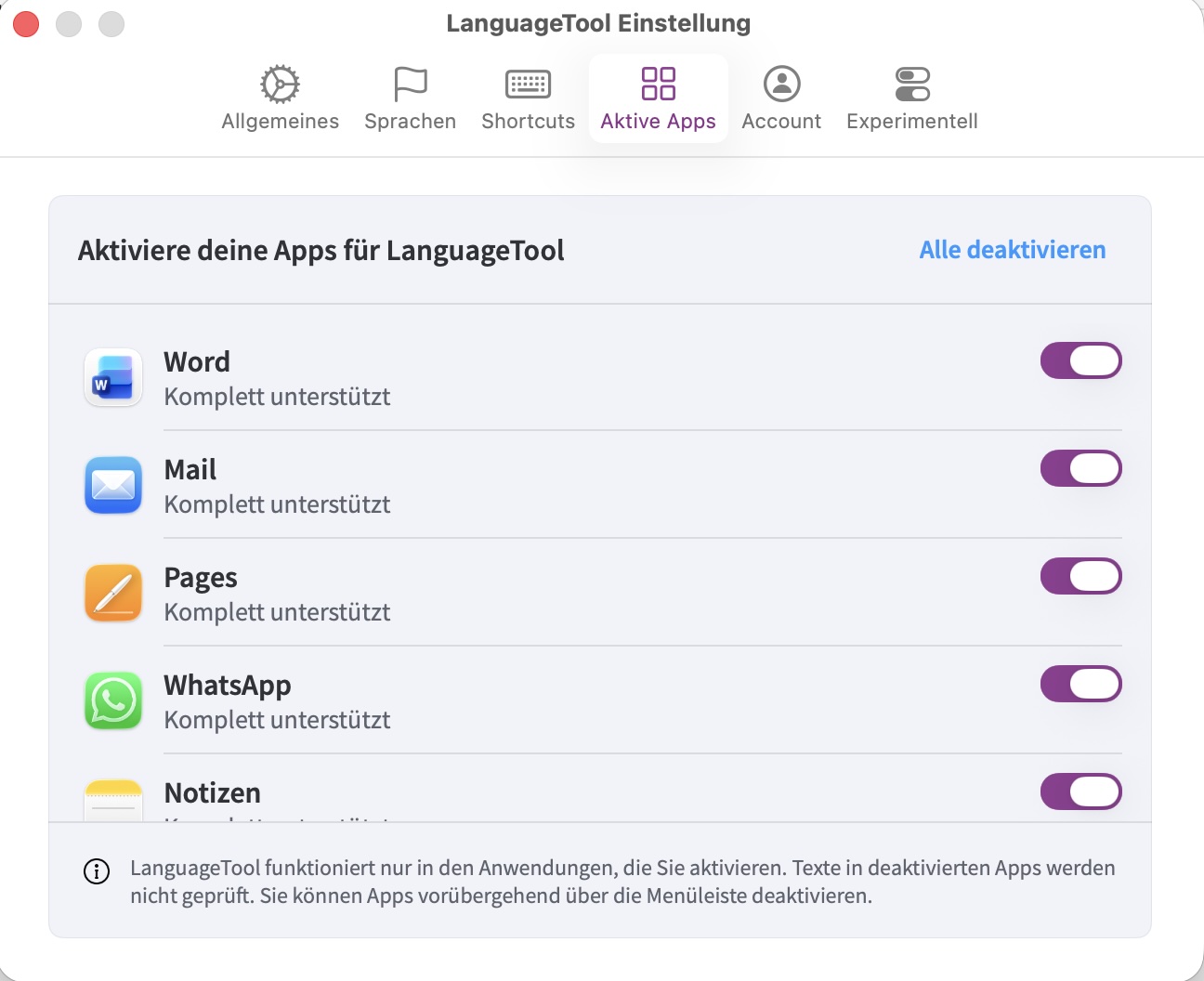This screenshot has height=981, width=1204.
Task: Click the Mail app icon
Action: point(113,486)
